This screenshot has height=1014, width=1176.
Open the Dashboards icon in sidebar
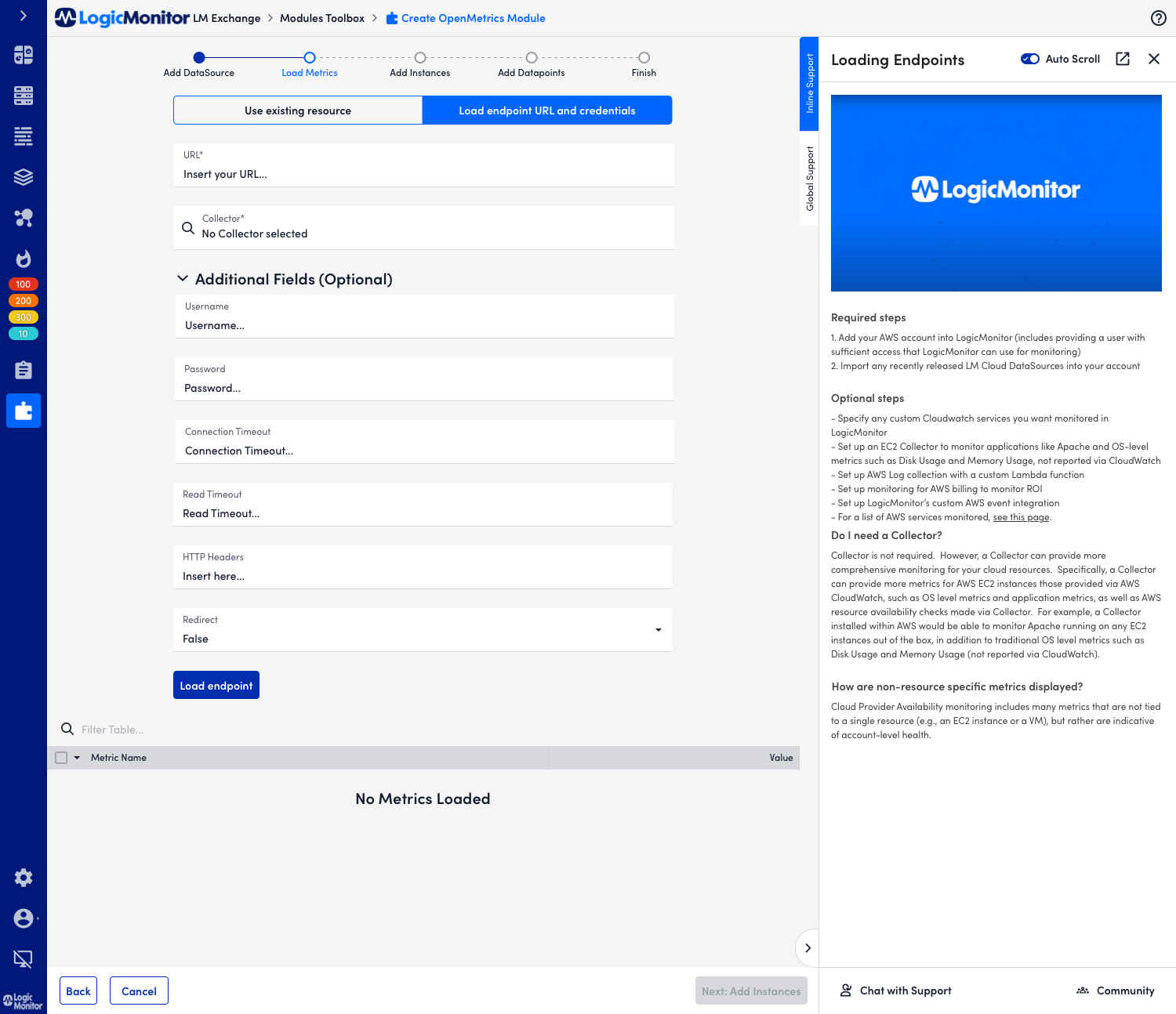(24, 55)
